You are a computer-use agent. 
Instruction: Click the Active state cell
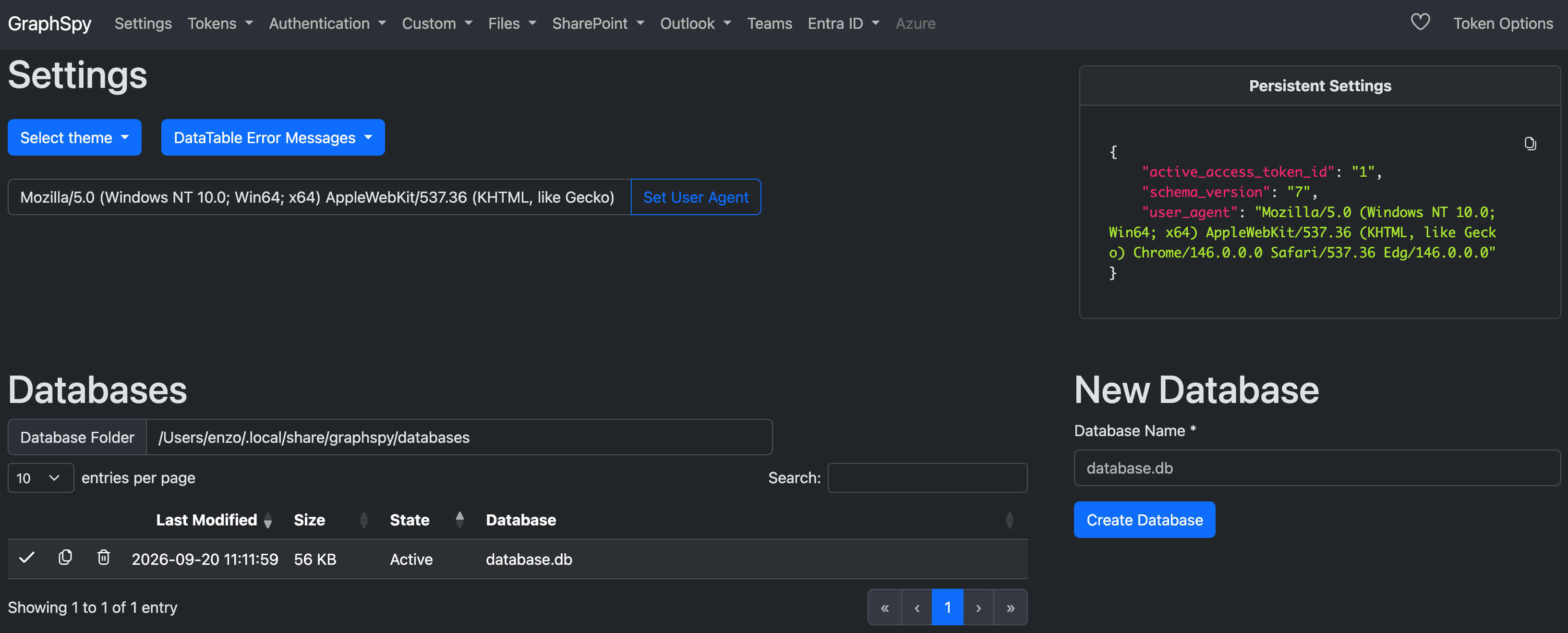coord(411,560)
